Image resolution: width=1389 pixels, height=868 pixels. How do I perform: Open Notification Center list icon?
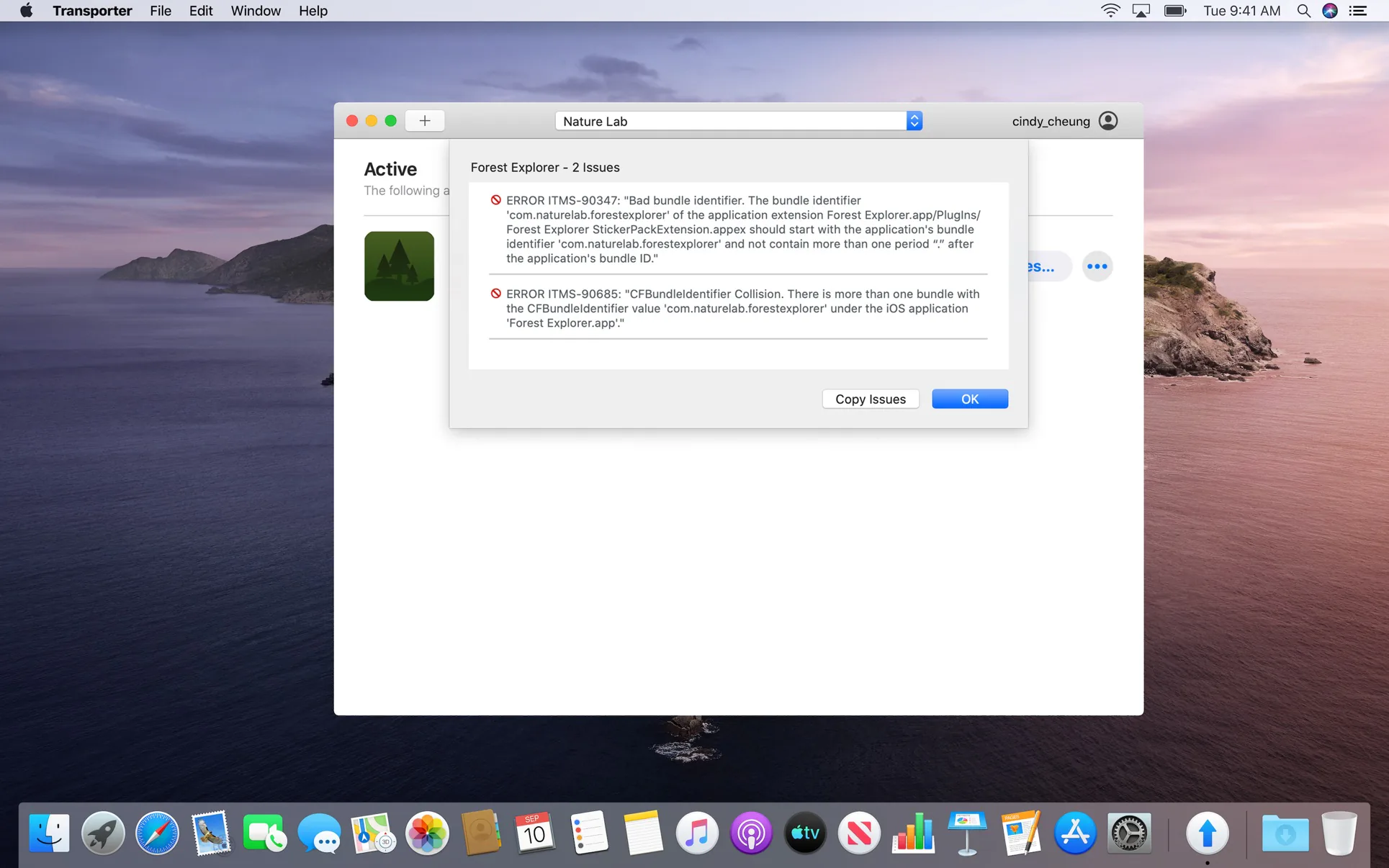point(1357,11)
